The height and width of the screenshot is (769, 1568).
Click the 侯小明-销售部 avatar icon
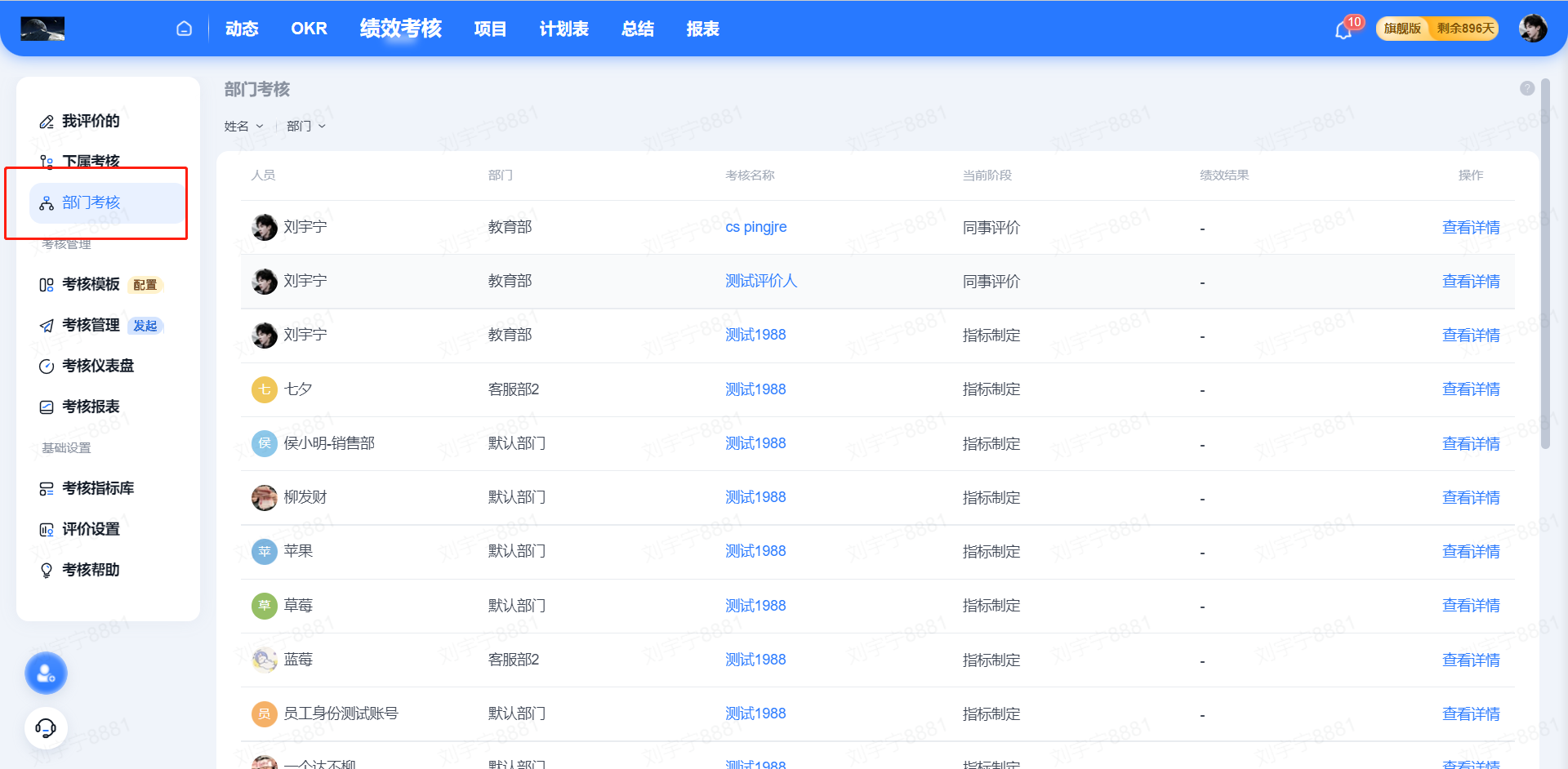tap(265, 443)
